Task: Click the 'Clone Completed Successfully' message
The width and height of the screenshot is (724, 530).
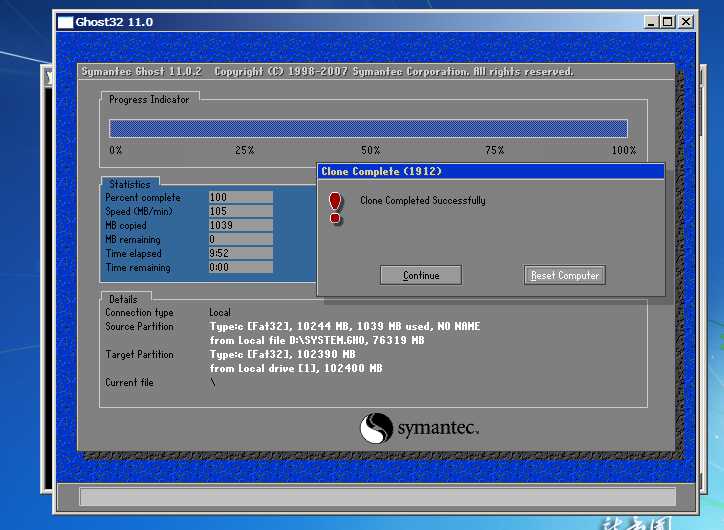Action: 422,200
